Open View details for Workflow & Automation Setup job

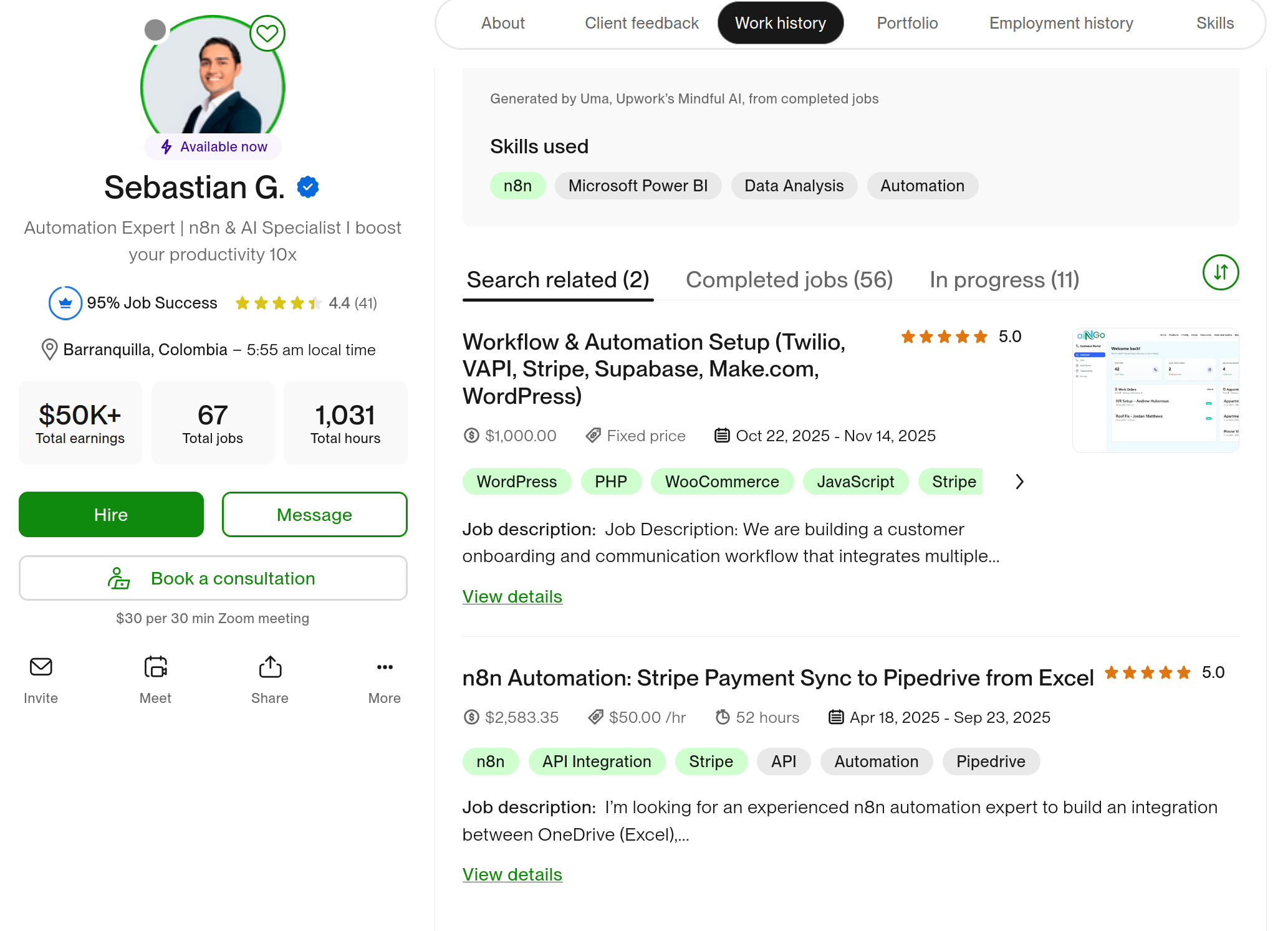point(512,596)
